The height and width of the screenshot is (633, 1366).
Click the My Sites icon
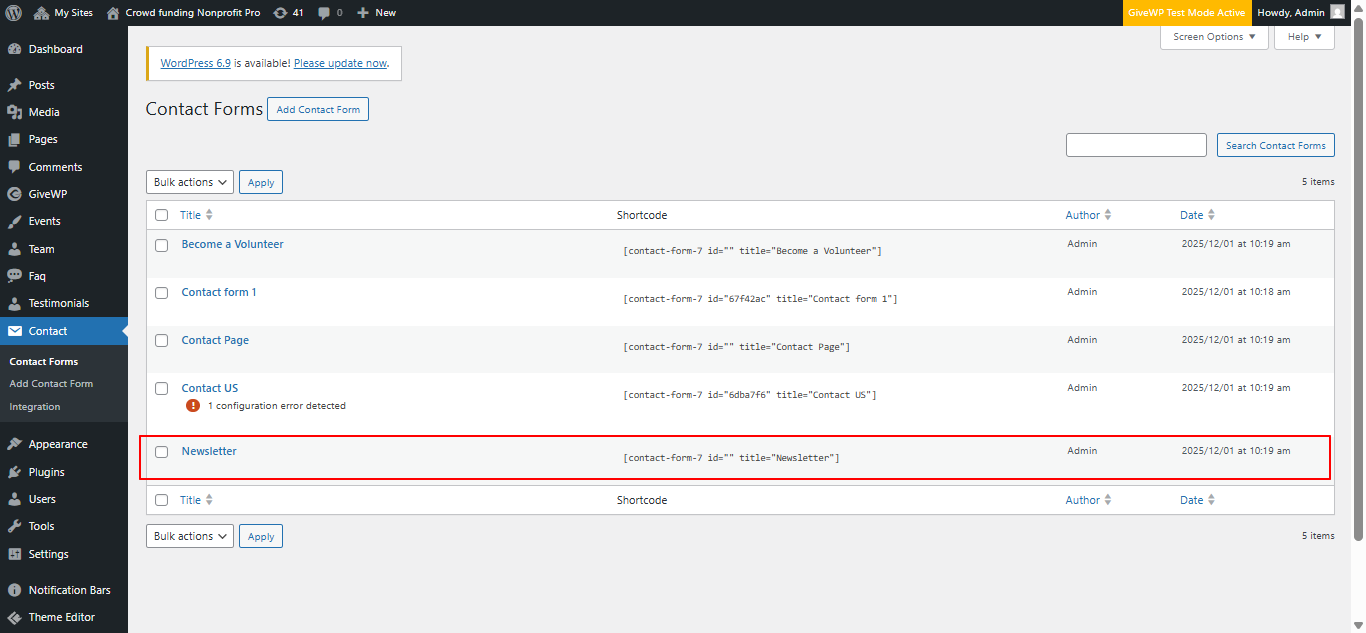39,12
